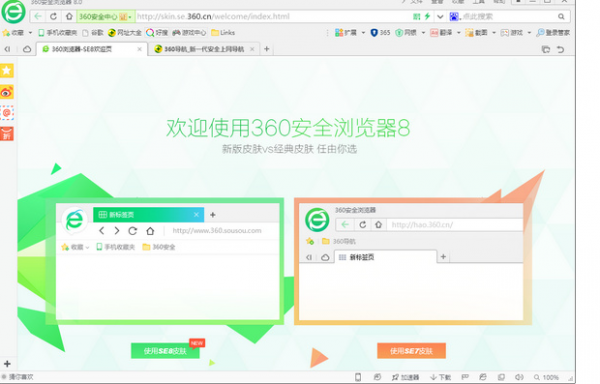Open the 游戏中心 bookmark
This screenshot has height=384, width=600.
point(189,33)
